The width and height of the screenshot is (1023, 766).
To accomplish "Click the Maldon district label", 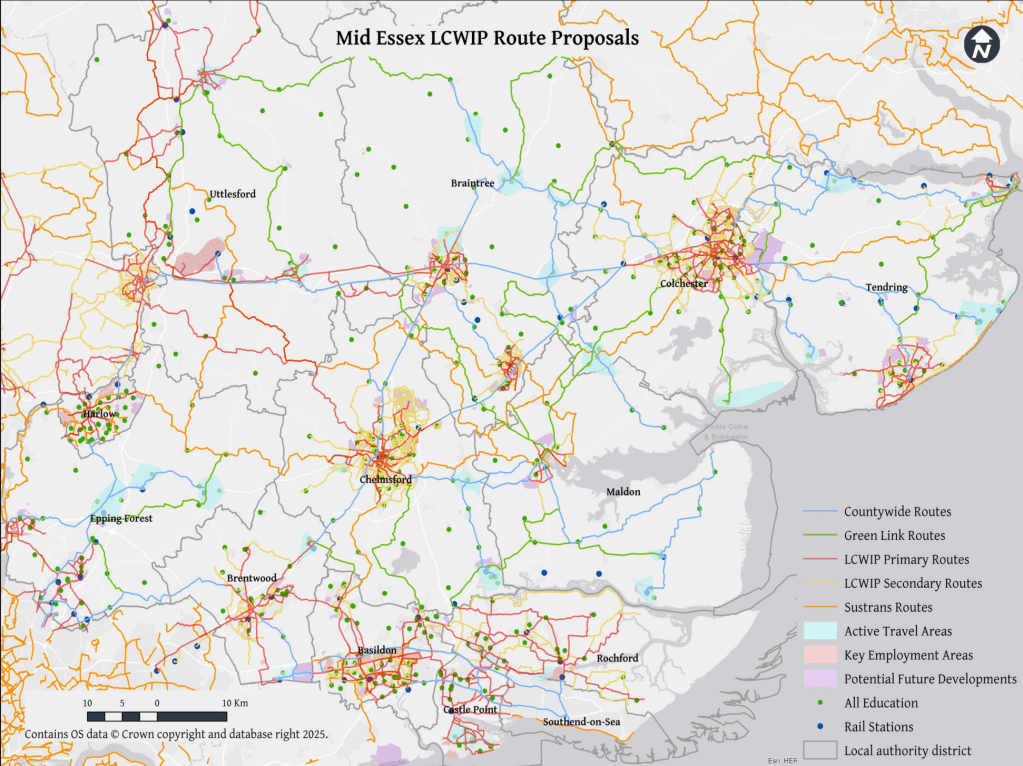I will [x=626, y=493].
